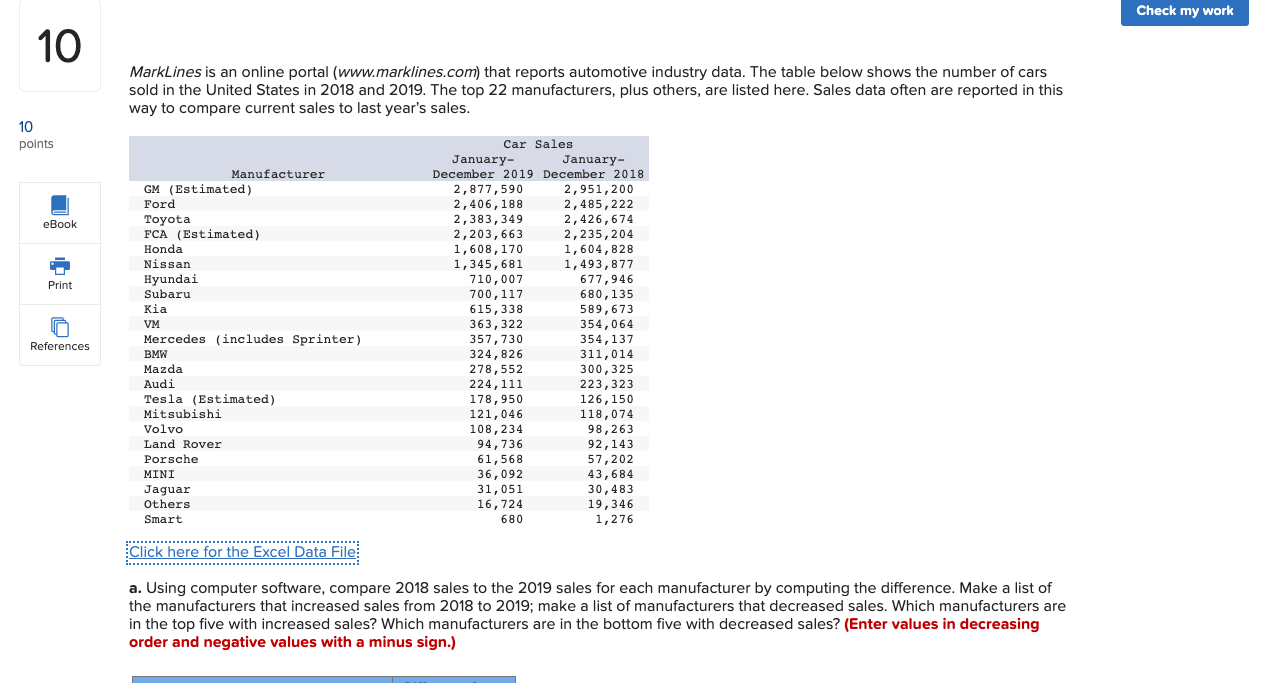Click the Difference header in the answer table

[x=455, y=680]
